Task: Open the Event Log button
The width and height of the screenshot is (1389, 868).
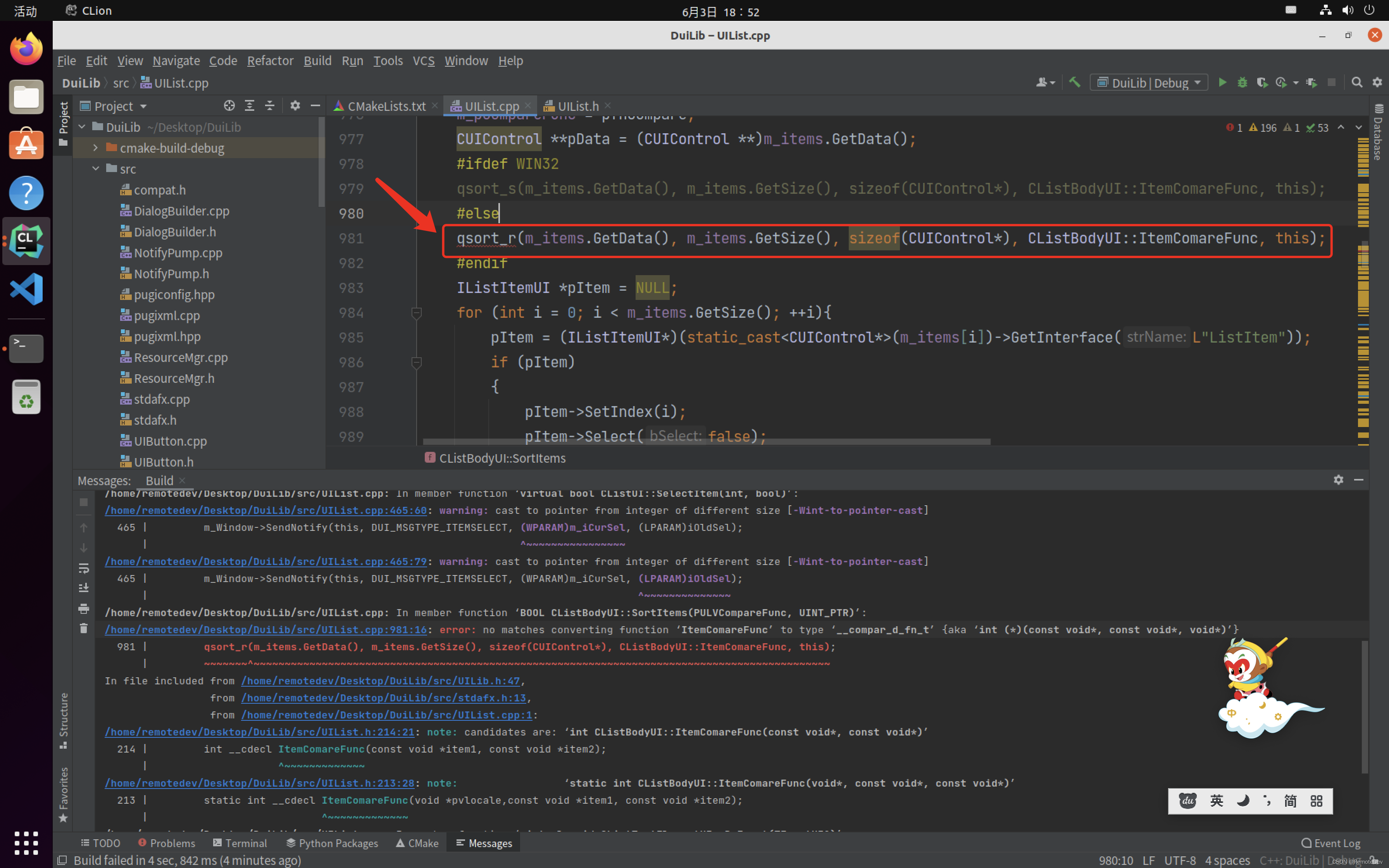Action: coord(1331,843)
